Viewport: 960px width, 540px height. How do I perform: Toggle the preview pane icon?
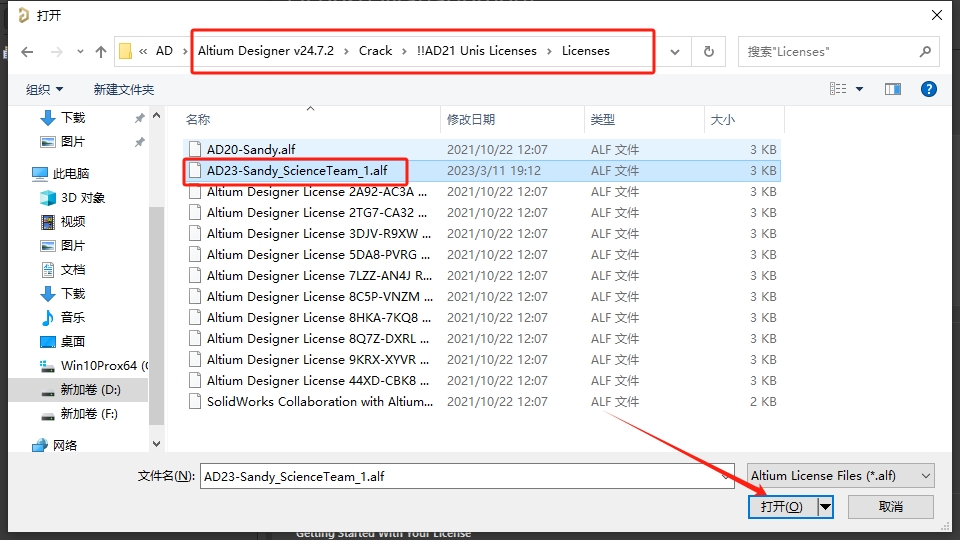pyautogui.click(x=893, y=89)
